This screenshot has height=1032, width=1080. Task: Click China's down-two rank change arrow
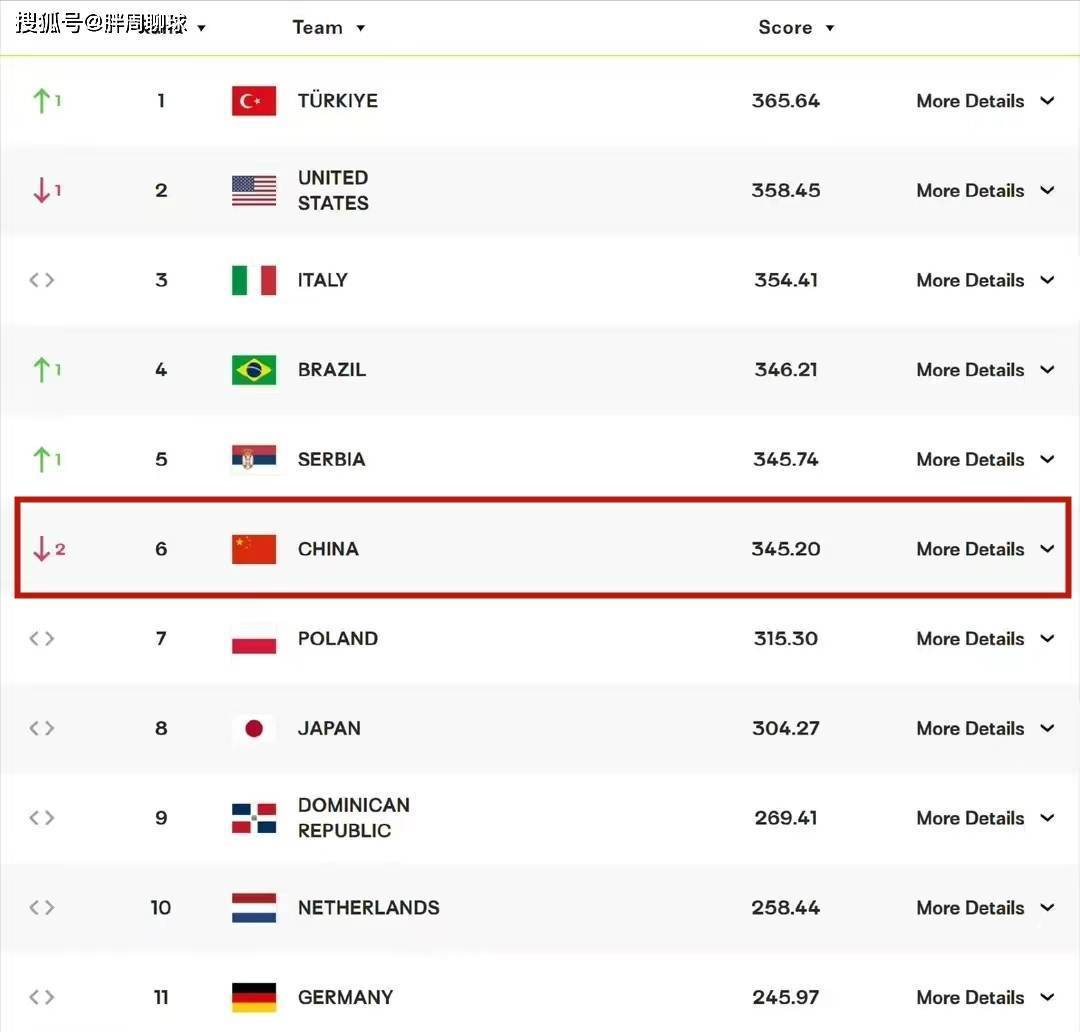click(49, 549)
